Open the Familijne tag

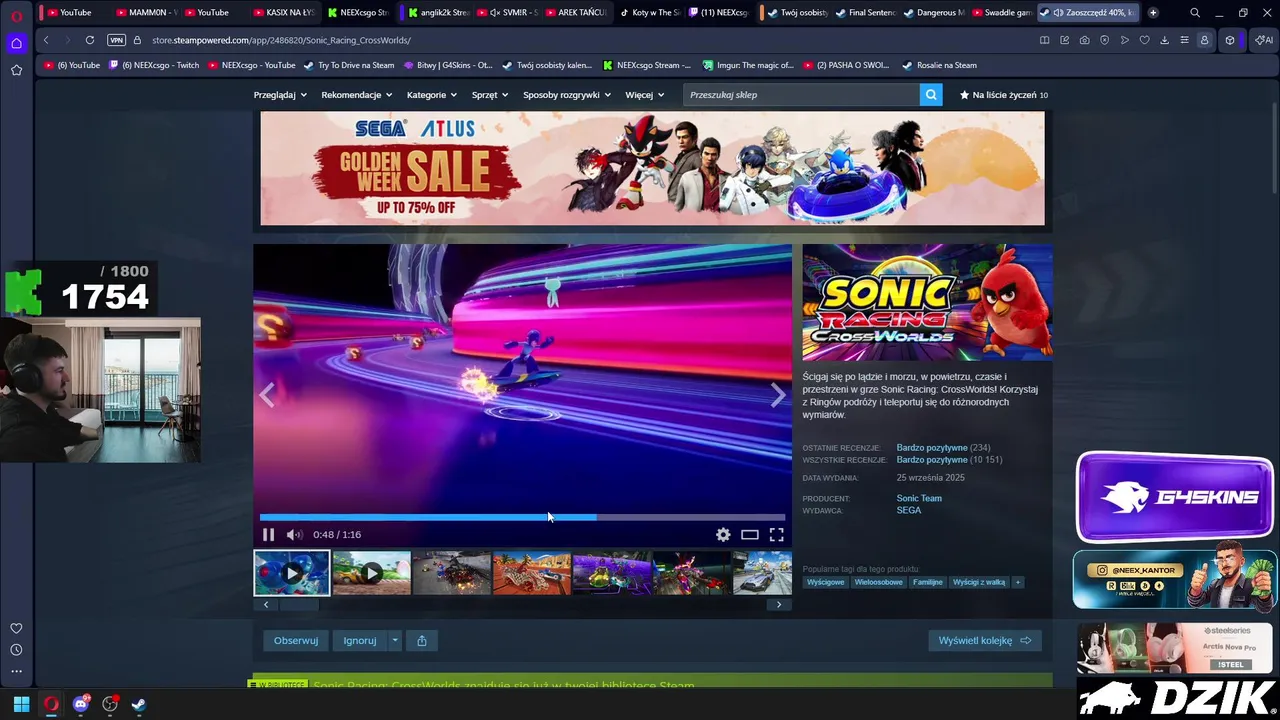coord(928,582)
